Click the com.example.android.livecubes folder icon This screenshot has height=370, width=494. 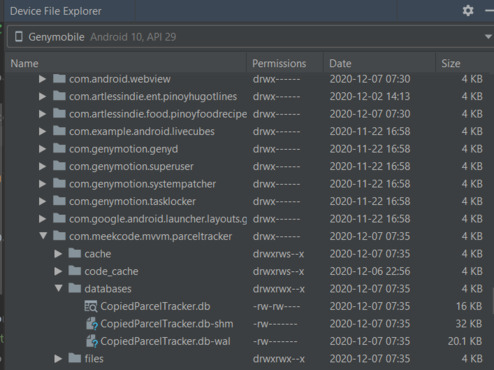tap(59, 131)
